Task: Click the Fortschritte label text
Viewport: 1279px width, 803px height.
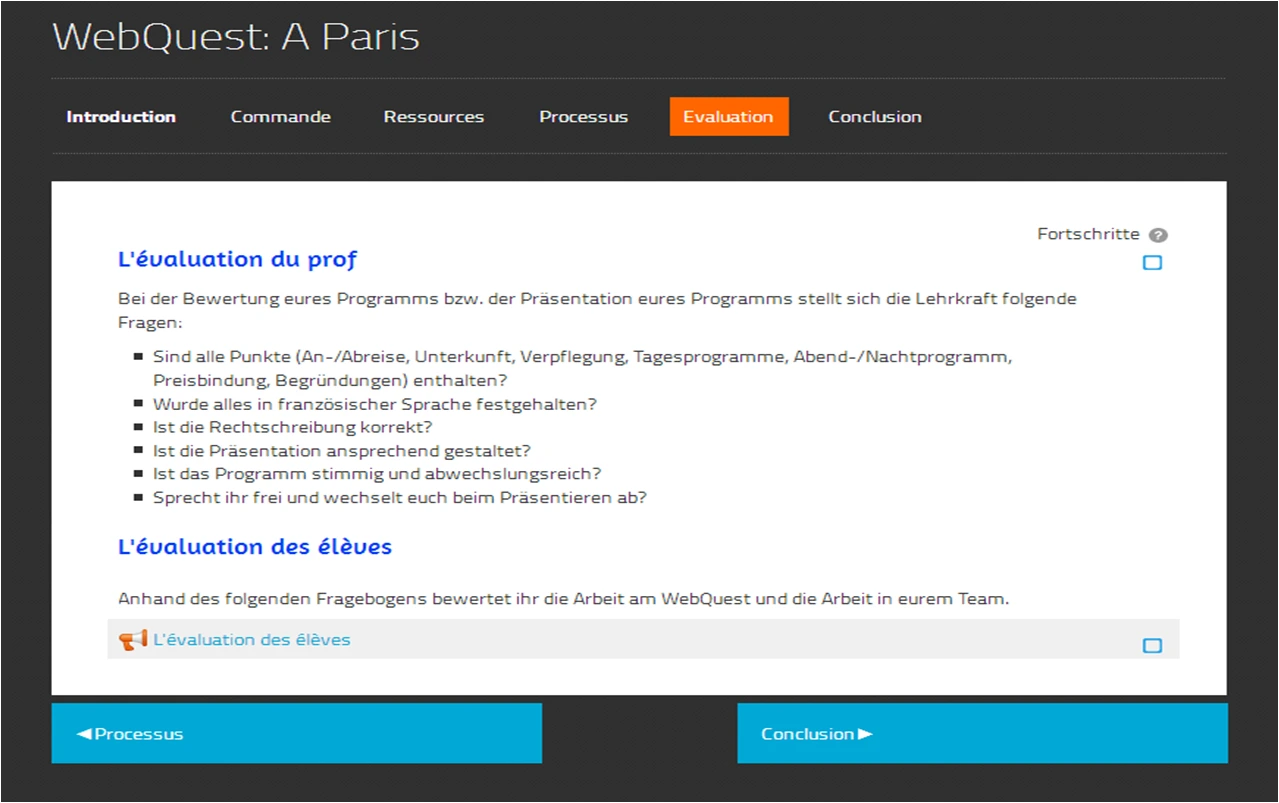Action: (x=1088, y=234)
